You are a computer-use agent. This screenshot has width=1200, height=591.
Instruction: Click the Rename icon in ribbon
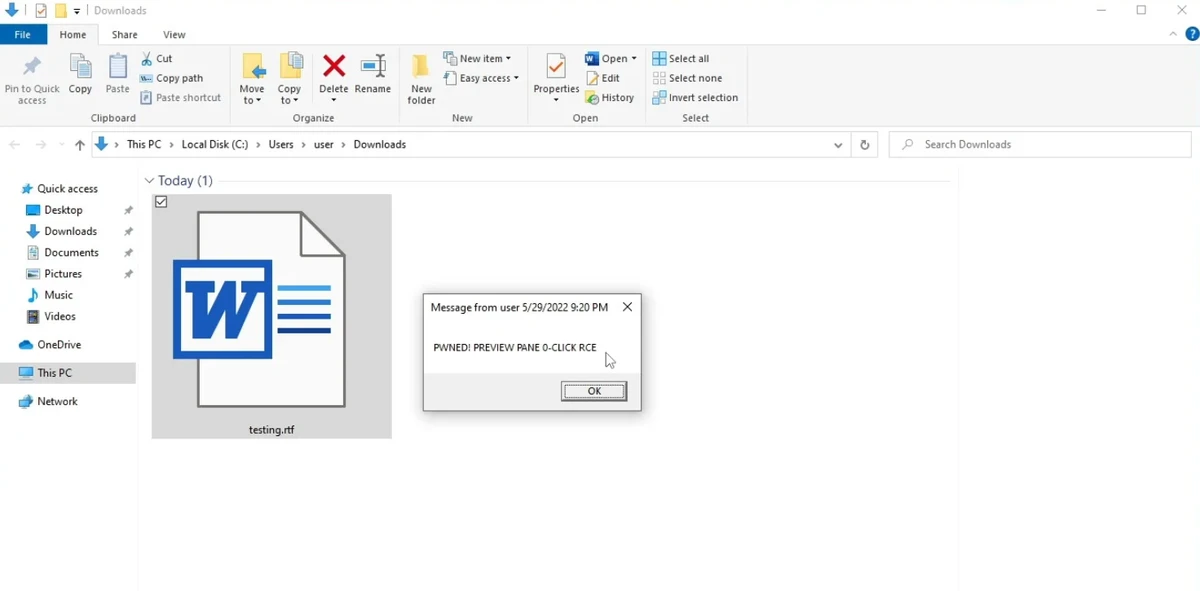click(373, 68)
